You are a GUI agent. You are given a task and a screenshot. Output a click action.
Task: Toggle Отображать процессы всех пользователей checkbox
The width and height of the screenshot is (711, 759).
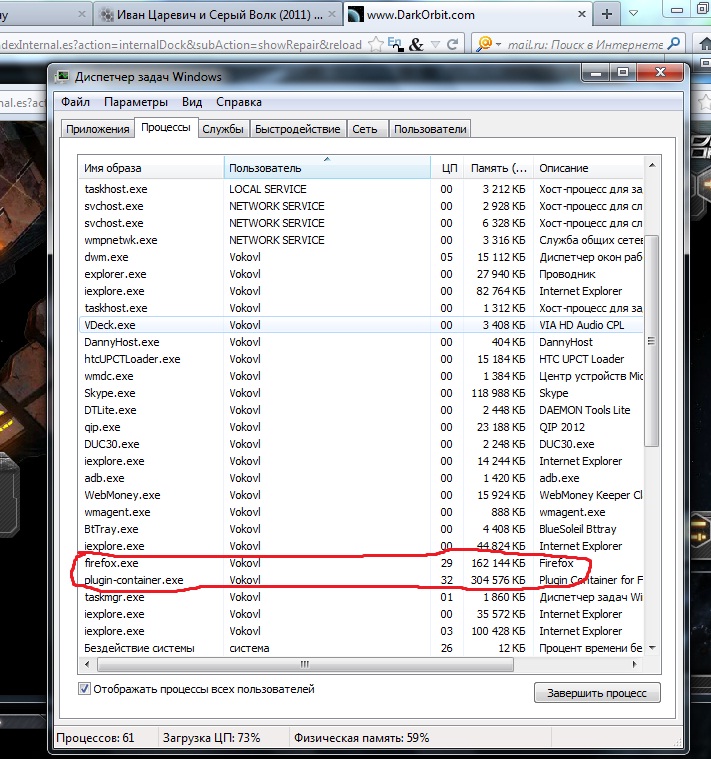84,688
